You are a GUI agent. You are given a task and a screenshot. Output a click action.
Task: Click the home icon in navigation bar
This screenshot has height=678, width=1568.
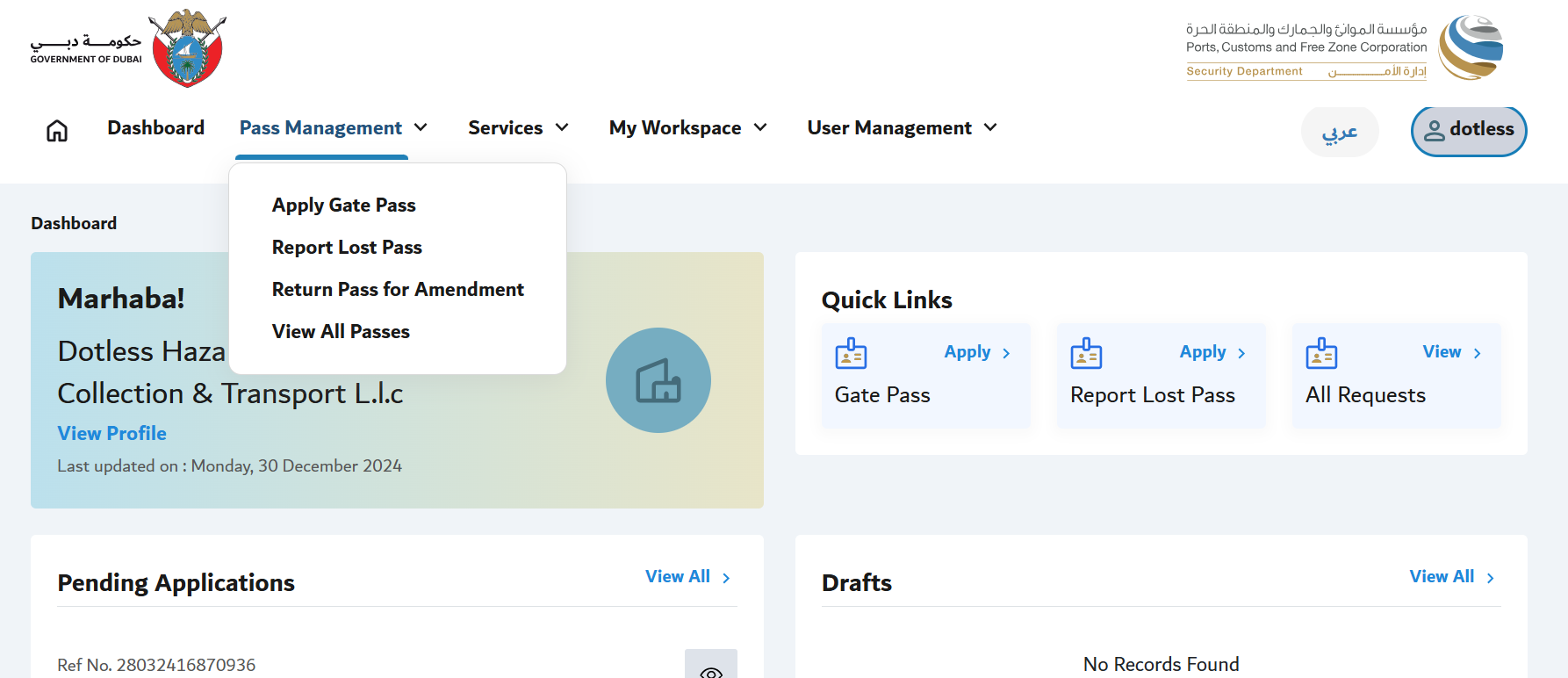coord(57,130)
